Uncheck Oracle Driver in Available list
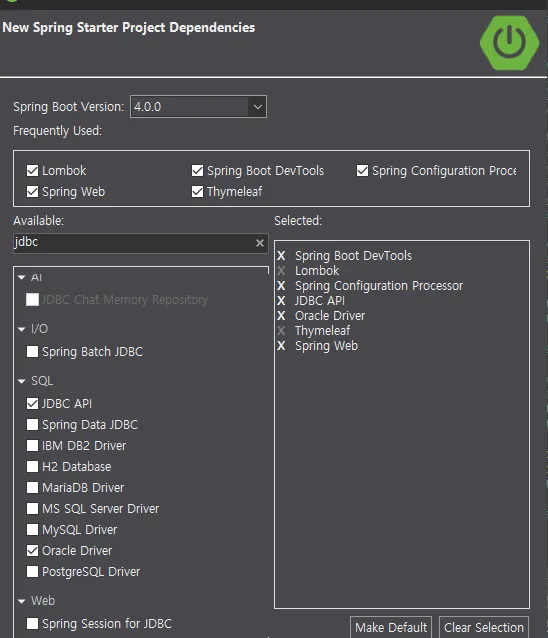The image size is (548, 638). point(33,551)
